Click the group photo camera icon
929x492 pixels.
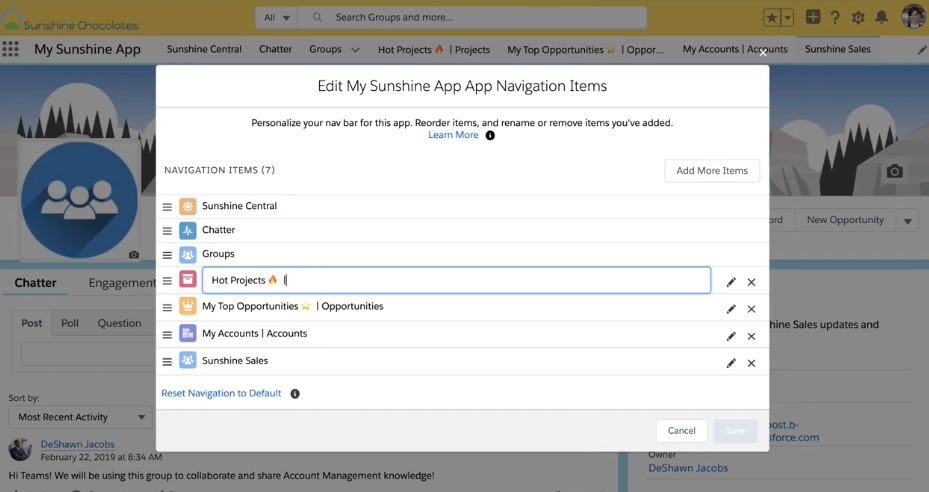pyautogui.click(x=134, y=254)
